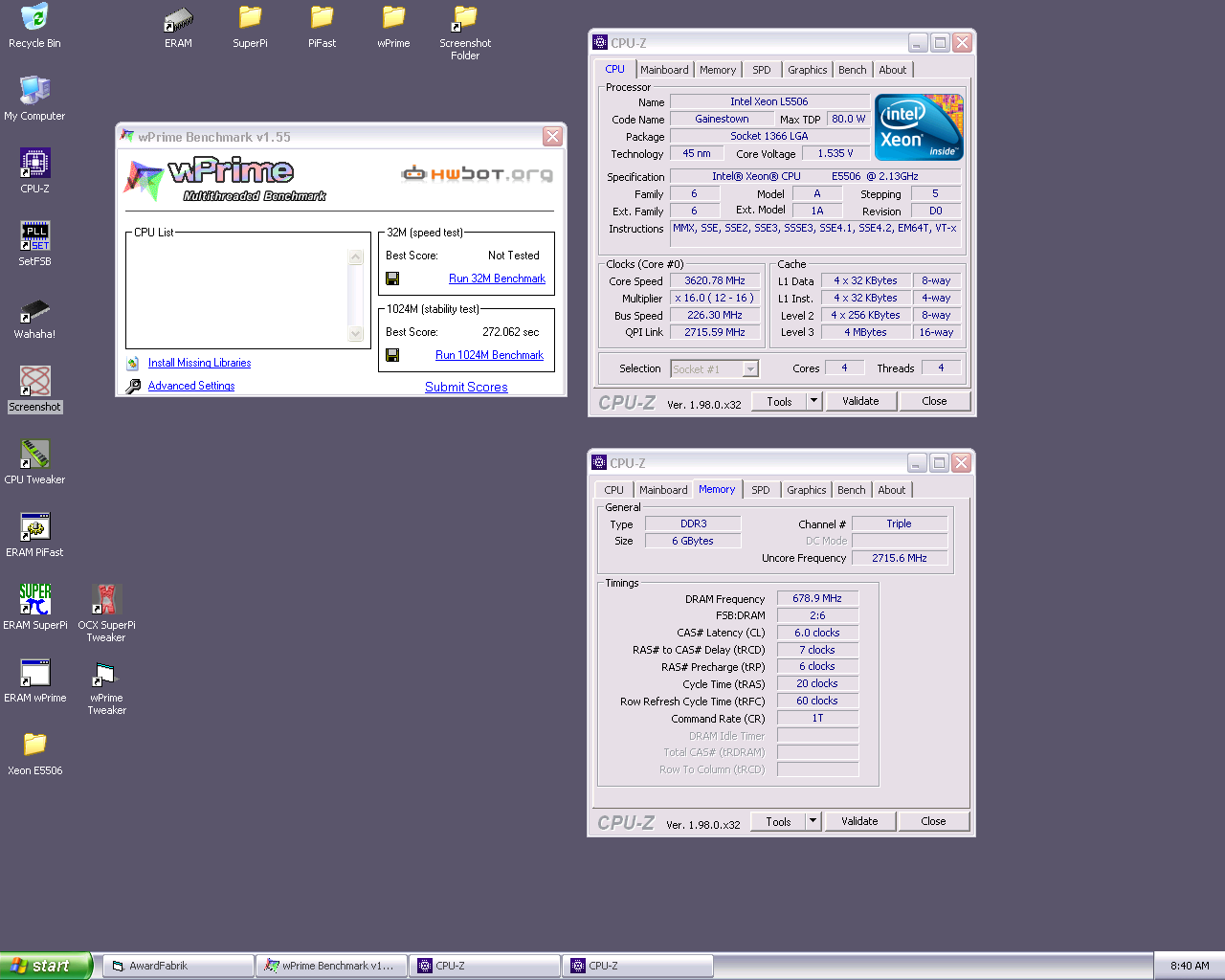Open Mainboard tab in lower CPU-Z

click(663, 490)
